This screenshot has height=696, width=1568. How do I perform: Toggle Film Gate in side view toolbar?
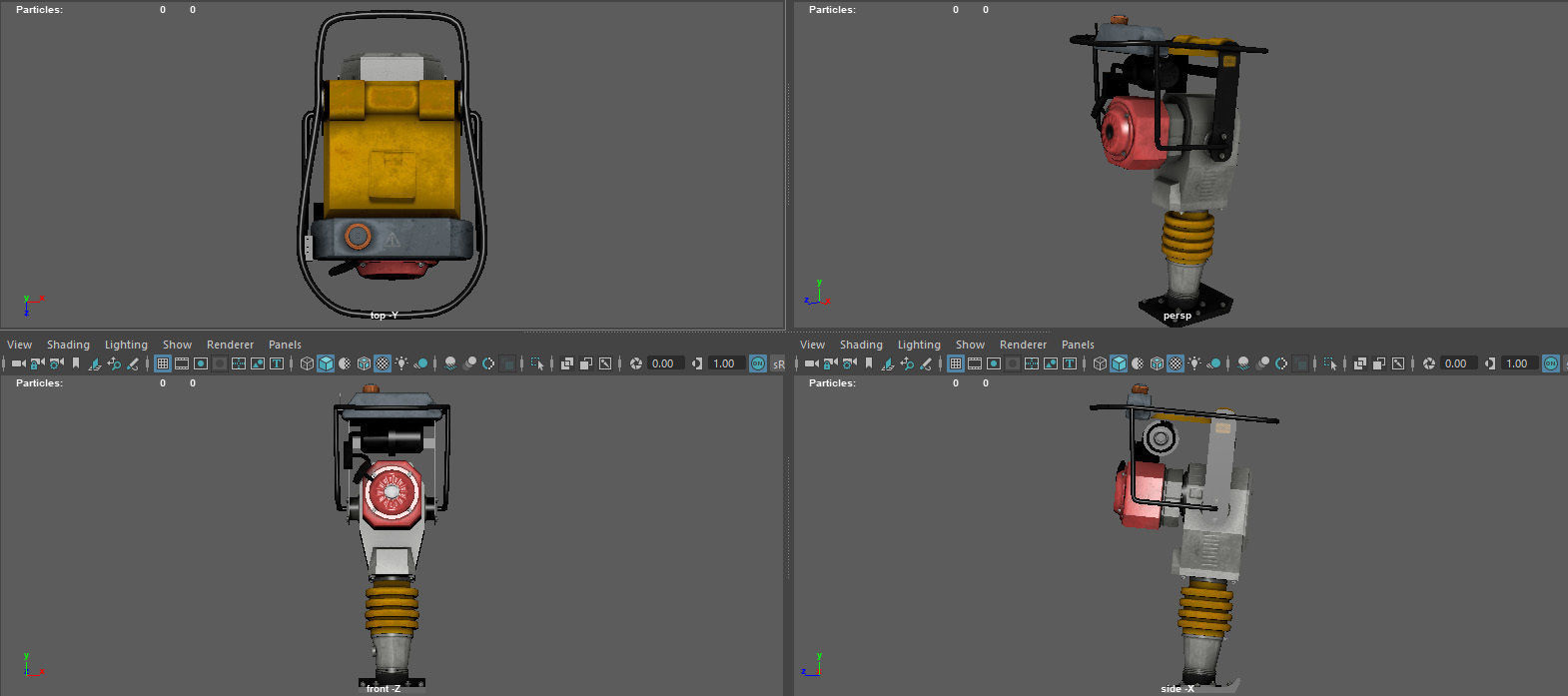[975, 363]
